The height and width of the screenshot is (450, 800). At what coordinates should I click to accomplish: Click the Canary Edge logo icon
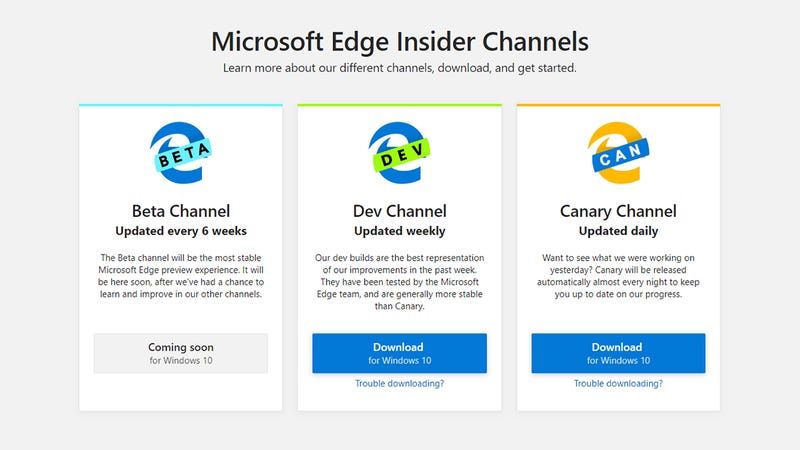618,153
